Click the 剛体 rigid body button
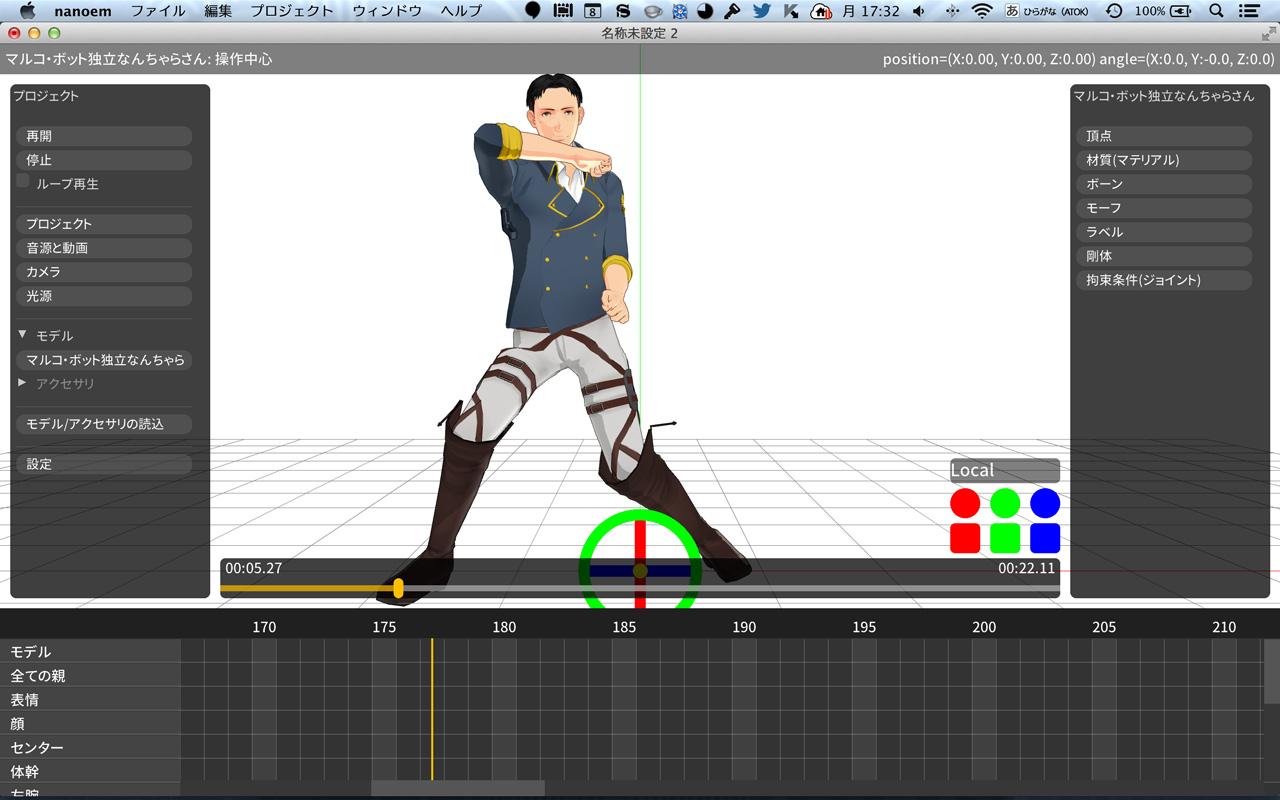The width and height of the screenshot is (1280, 800). (x=1163, y=256)
